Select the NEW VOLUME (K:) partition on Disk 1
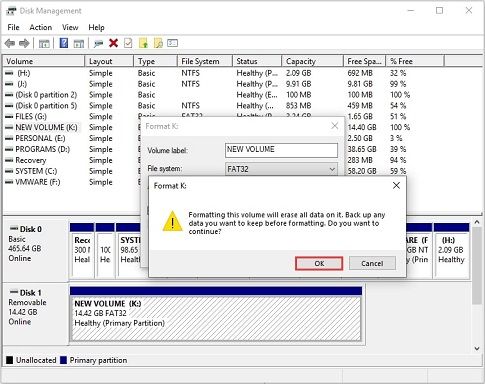The image size is (485, 384). 216,313
